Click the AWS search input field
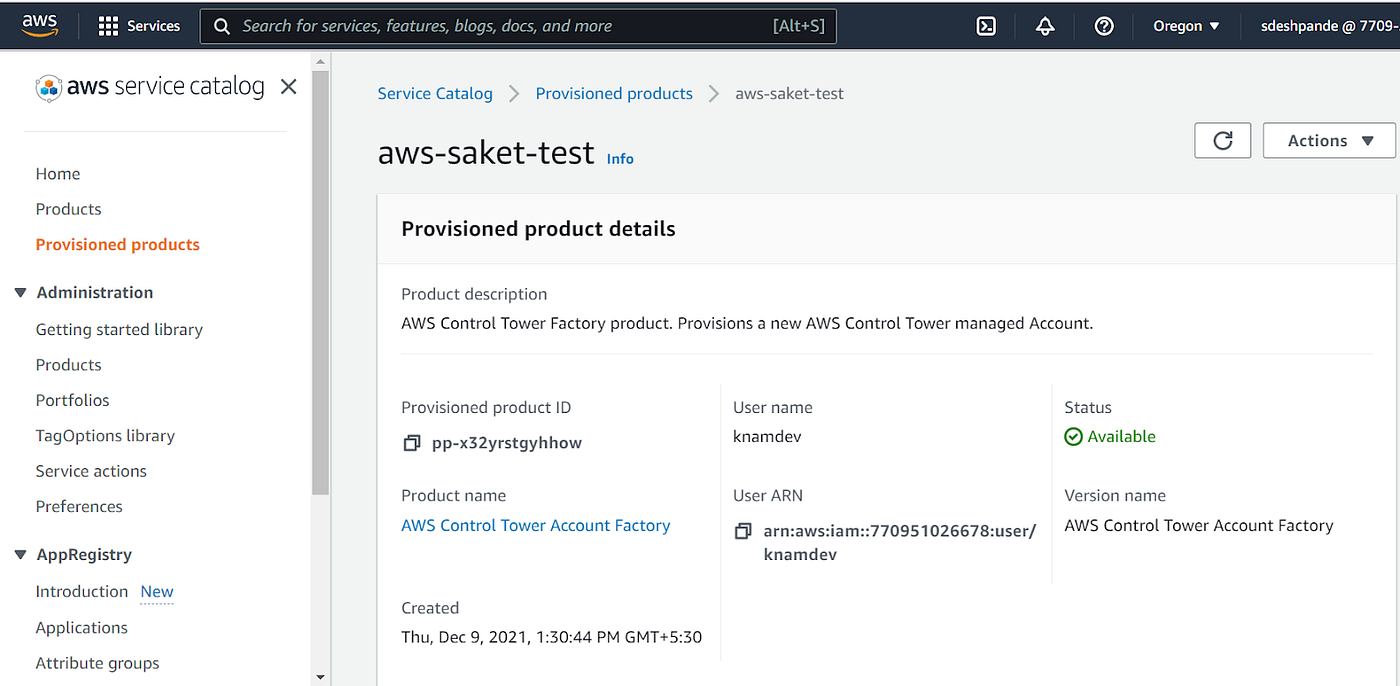This screenshot has height=686, width=1400. (x=500, y=26)
